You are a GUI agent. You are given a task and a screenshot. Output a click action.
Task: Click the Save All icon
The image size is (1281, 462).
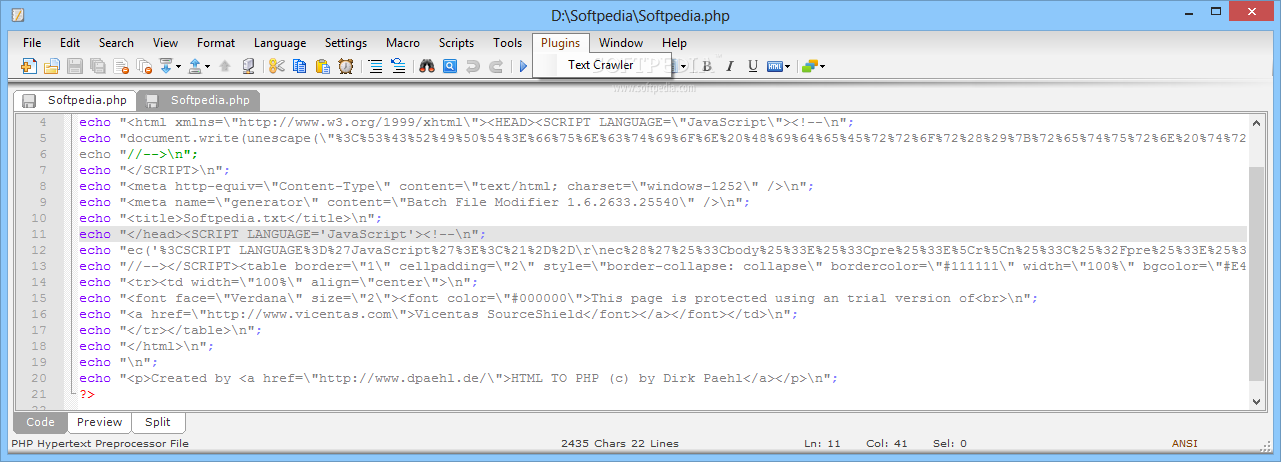(98, 67)
